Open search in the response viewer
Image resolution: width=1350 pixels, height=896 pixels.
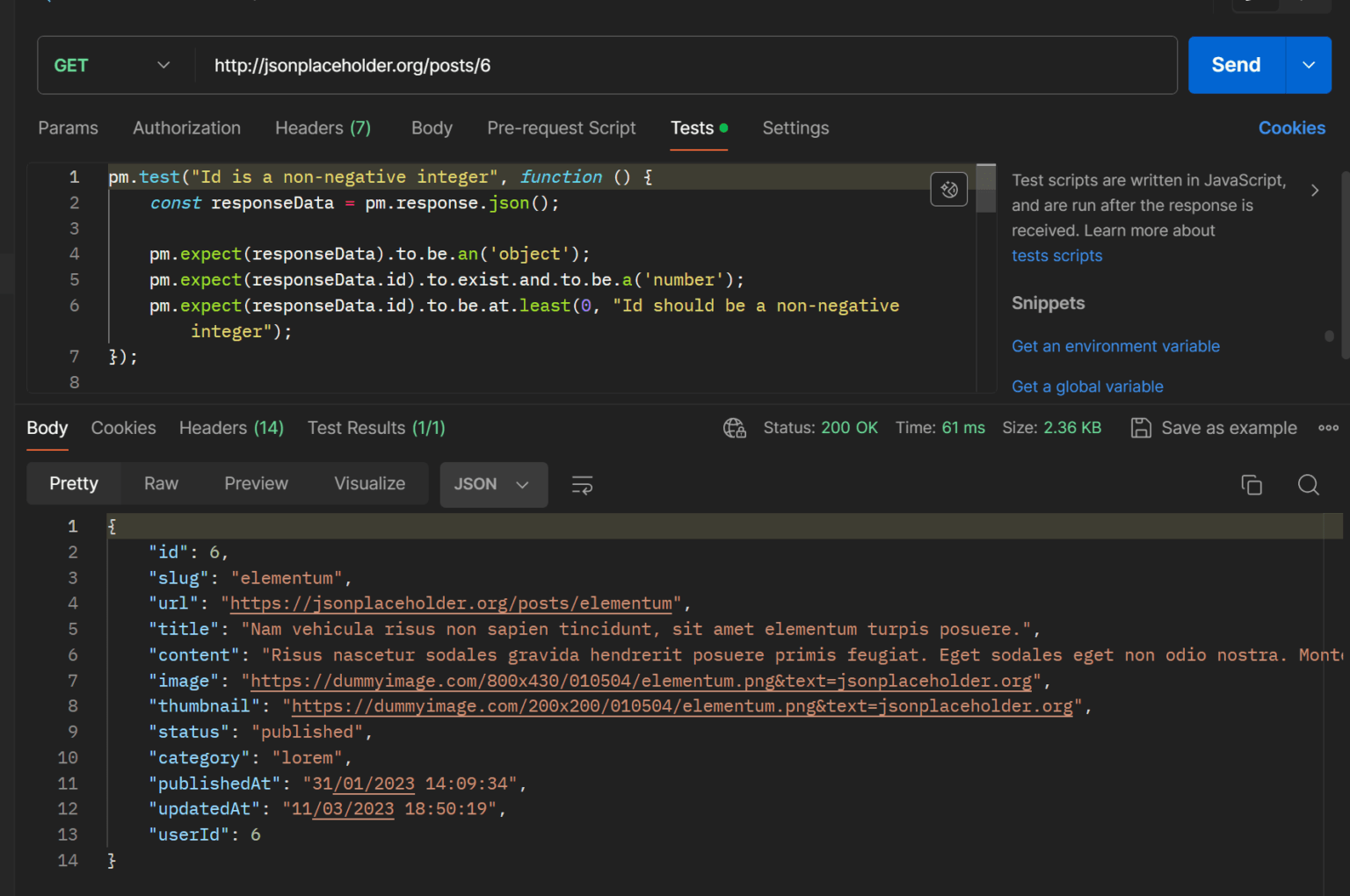1309,484
